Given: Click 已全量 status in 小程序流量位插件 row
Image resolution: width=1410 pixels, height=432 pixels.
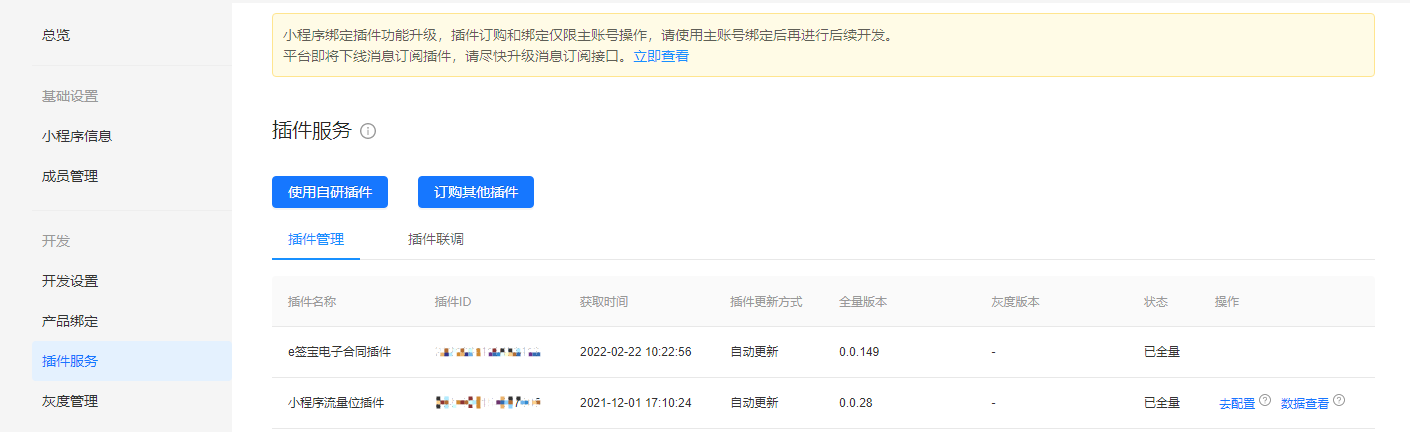Looking at the screenshot, I should 1162,403.
